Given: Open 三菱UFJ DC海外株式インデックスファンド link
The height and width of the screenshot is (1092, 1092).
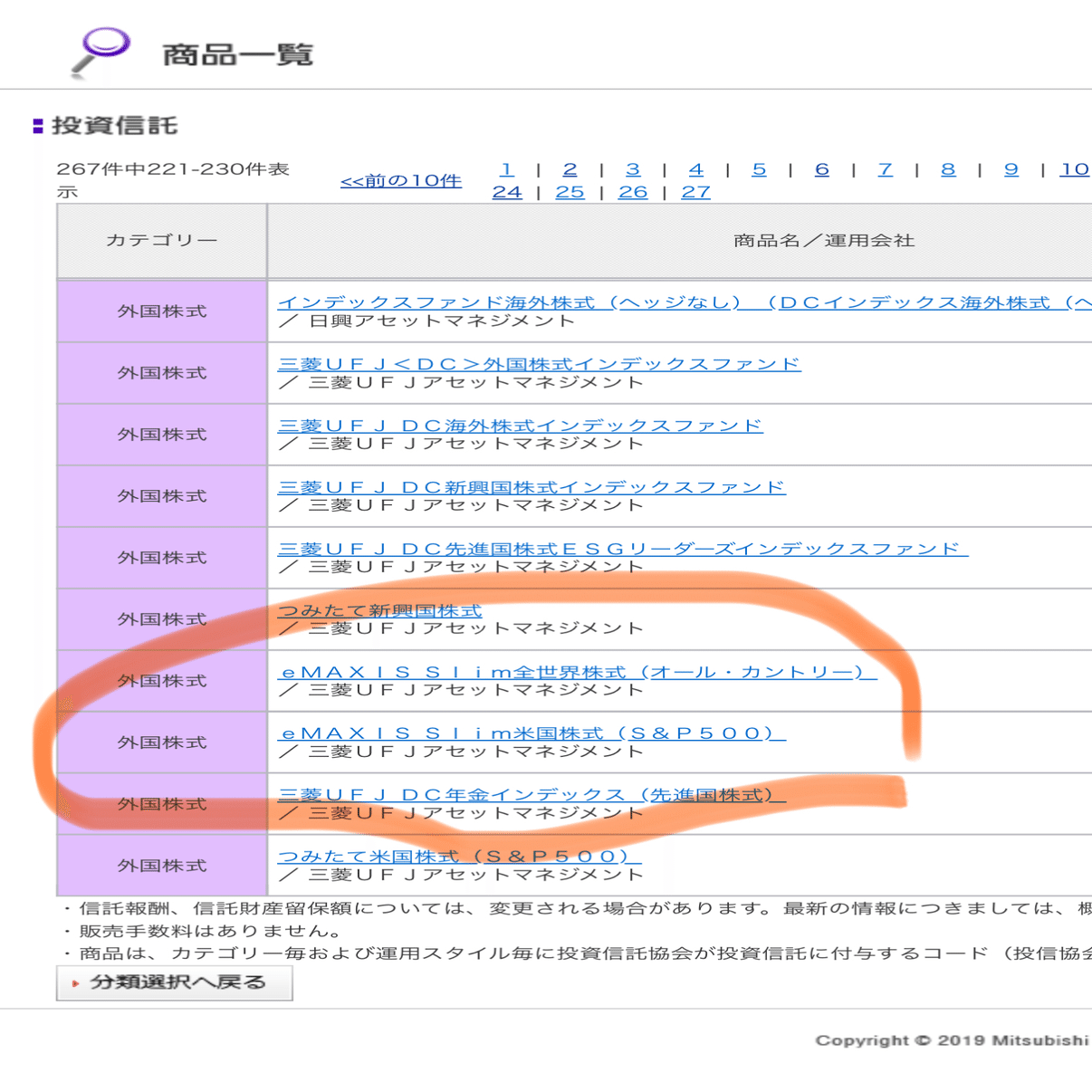Looking at the screenshot, I should [521, 425].
